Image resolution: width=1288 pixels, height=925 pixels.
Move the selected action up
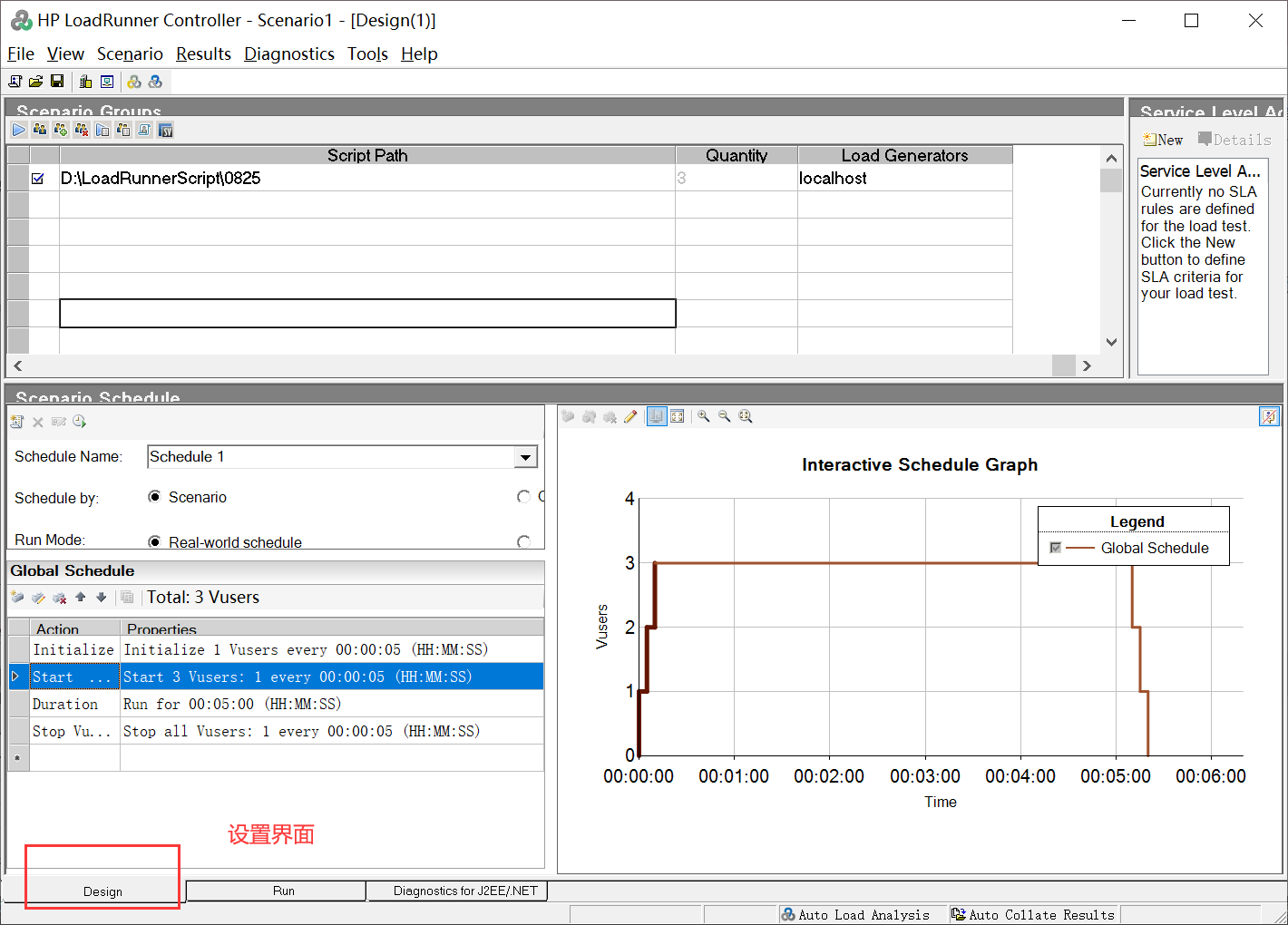click(x=80, y=597)
